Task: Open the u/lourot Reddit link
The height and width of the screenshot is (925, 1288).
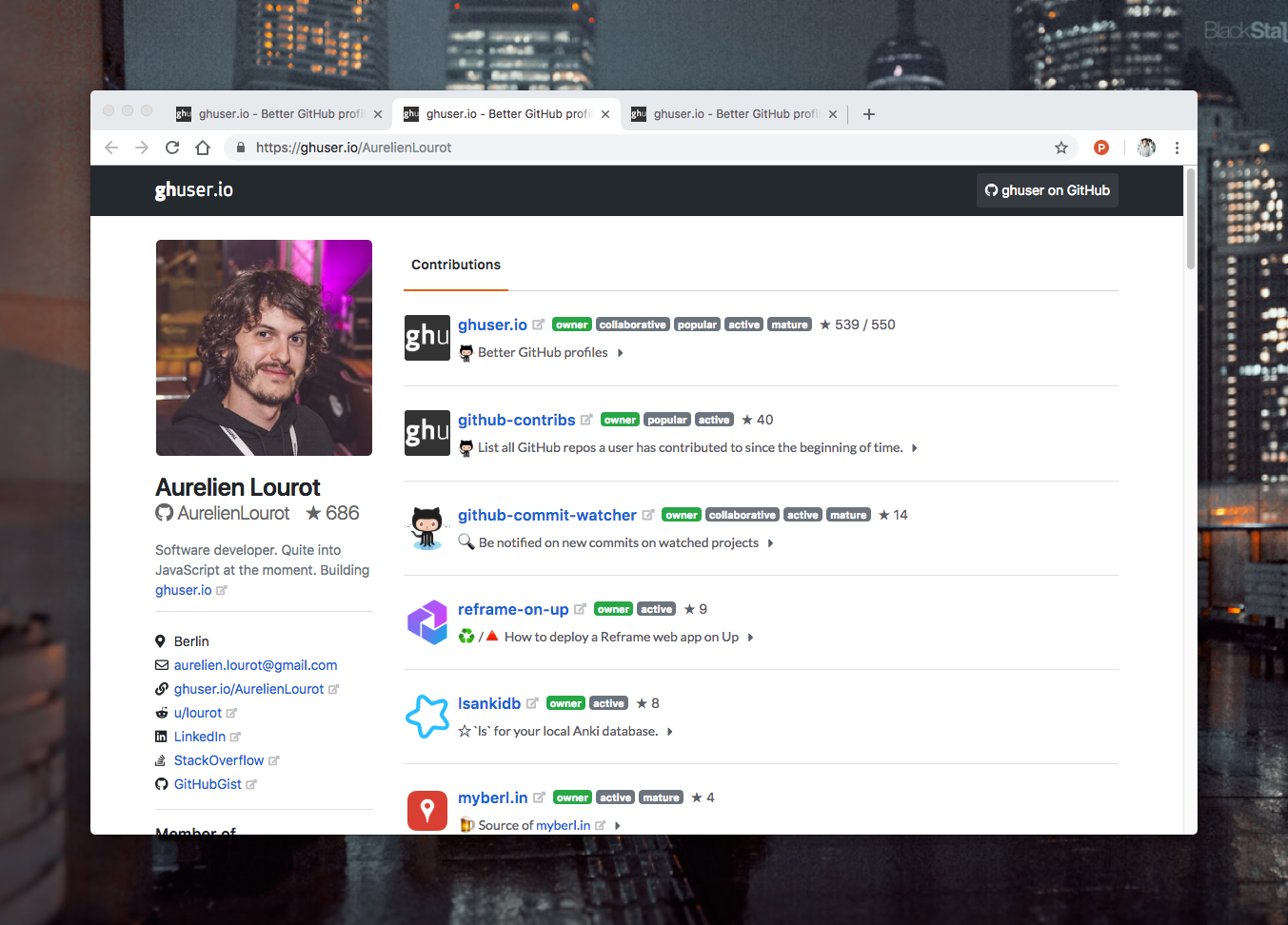Action: [198, 713]
